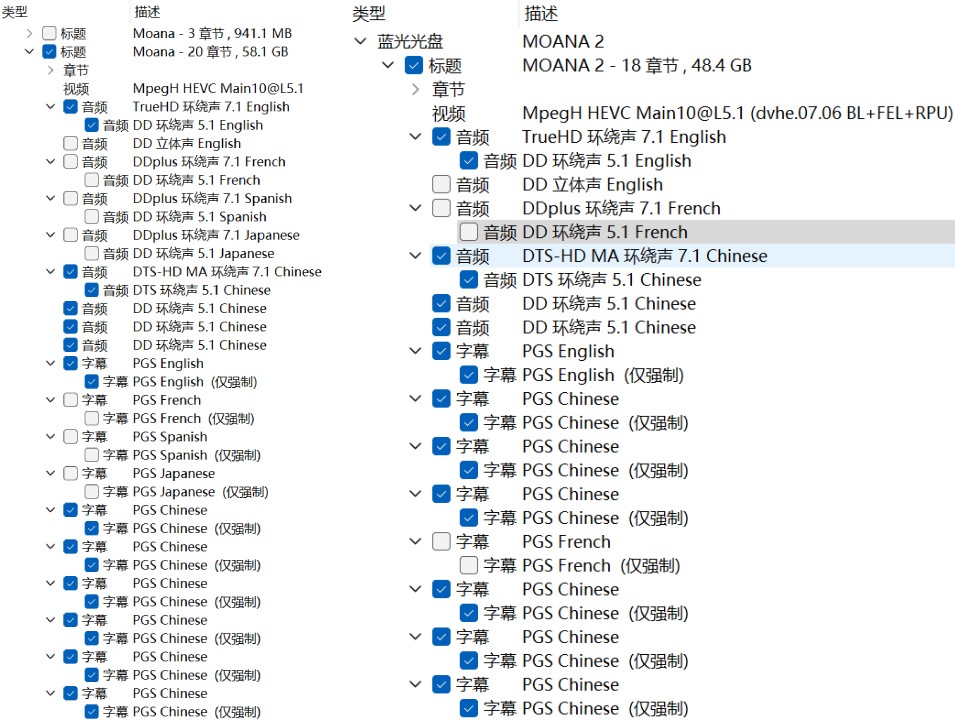Collapse DDplus 7.1 French node in MOANA 2 pane
The image size is (955, 720).
(x=415, y=208)
